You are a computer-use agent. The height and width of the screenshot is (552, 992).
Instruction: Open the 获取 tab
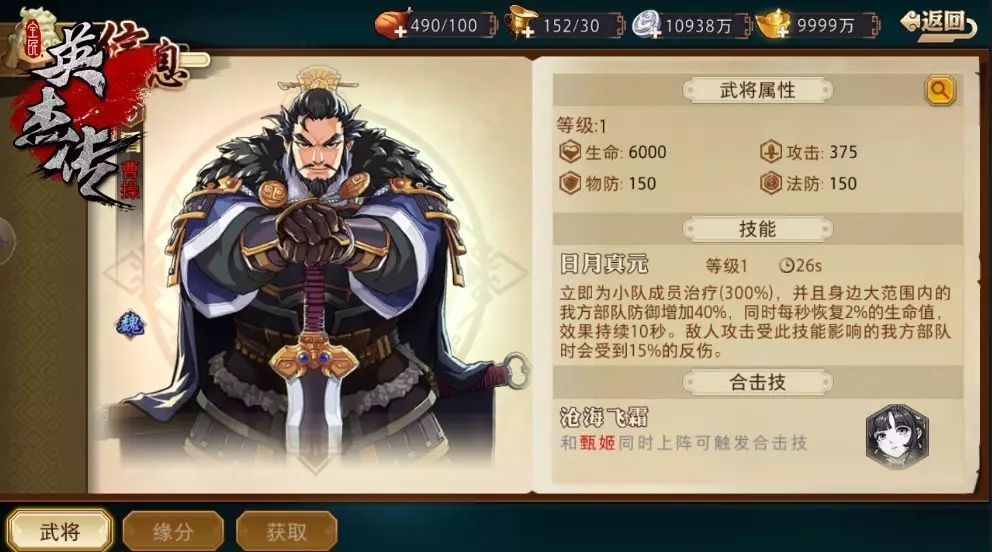coord(286,531)
